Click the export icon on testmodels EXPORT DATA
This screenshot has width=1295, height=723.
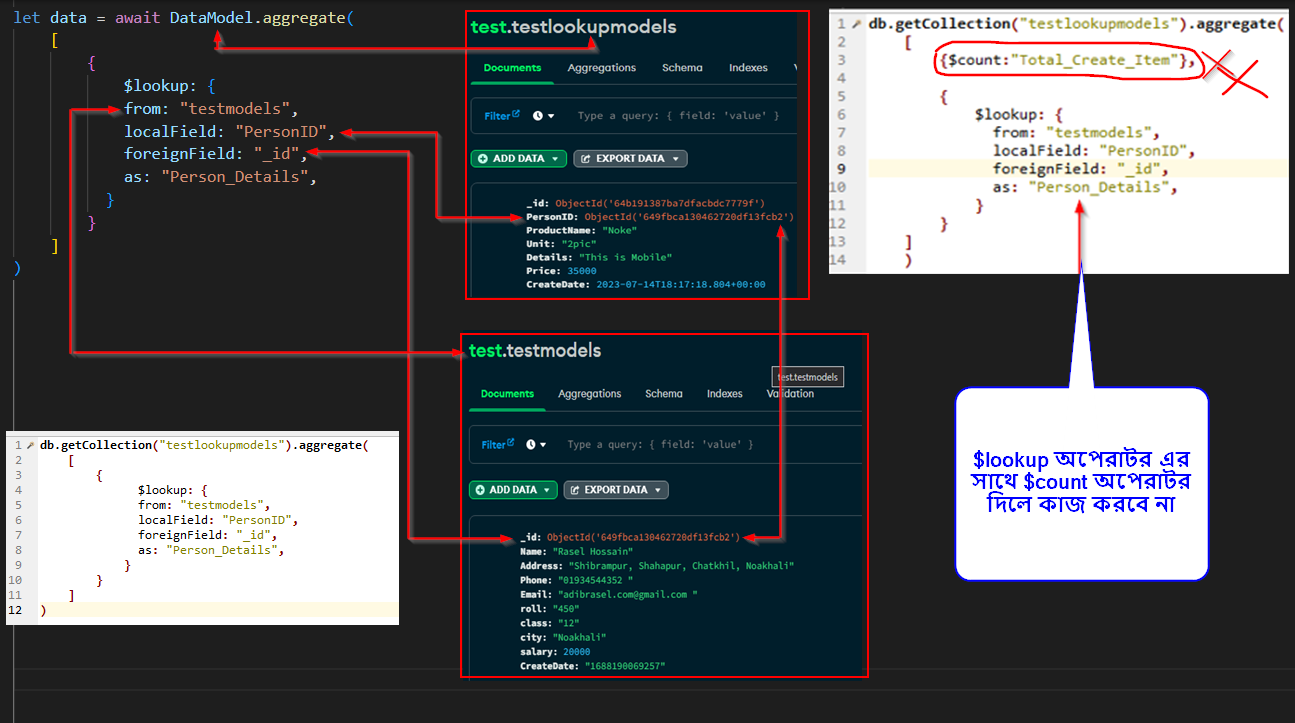574,490
